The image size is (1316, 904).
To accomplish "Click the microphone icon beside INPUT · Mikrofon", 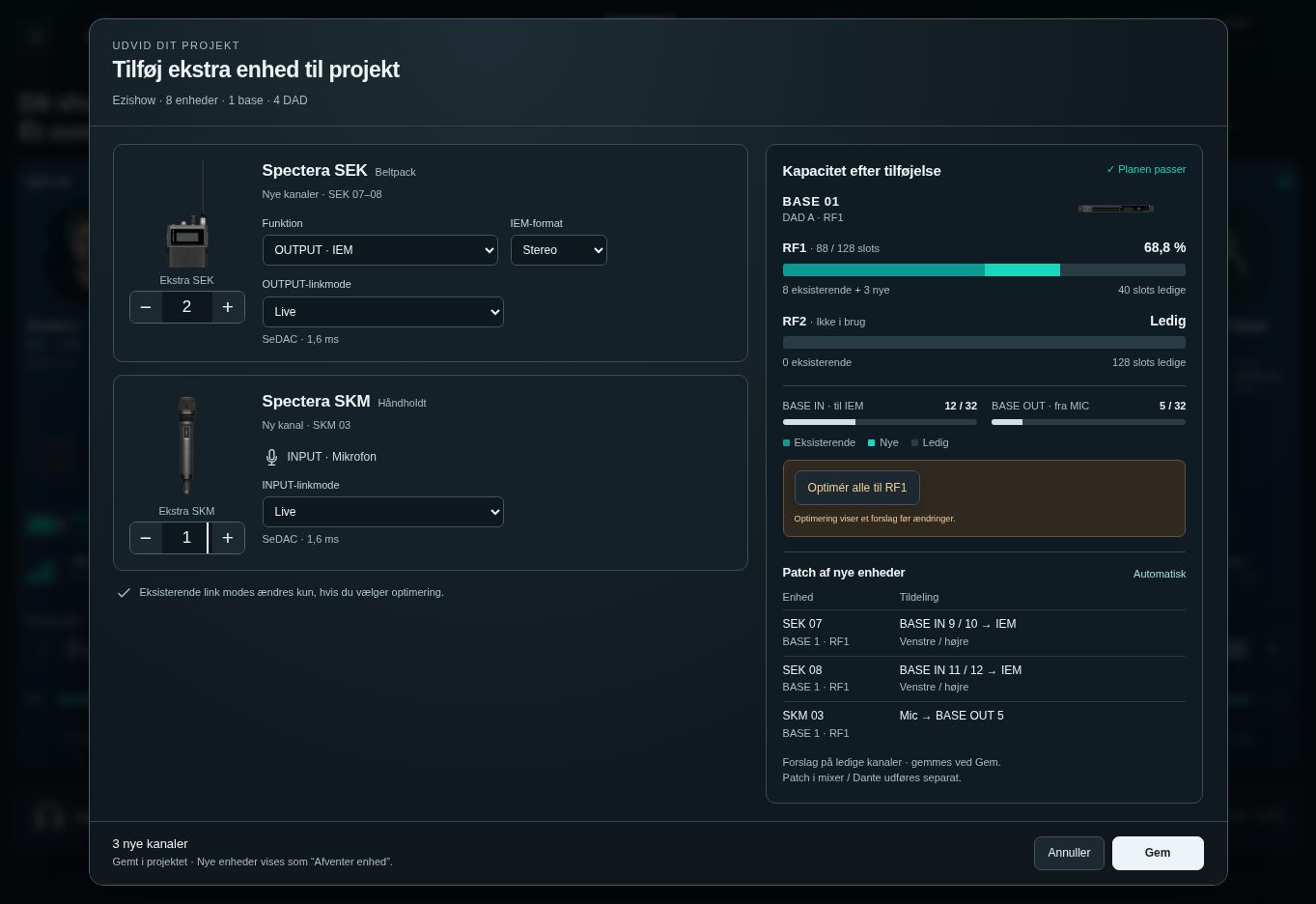I will (x=271, y=457).
